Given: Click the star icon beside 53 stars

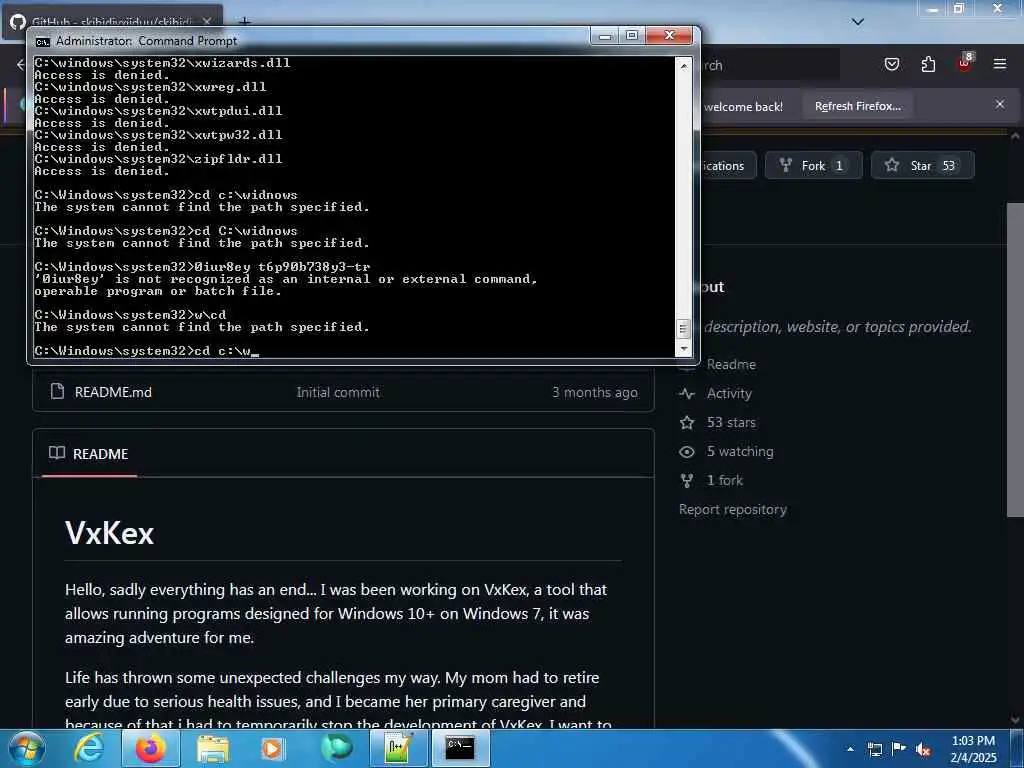Looking at the screenshot, I should [686, 423].
